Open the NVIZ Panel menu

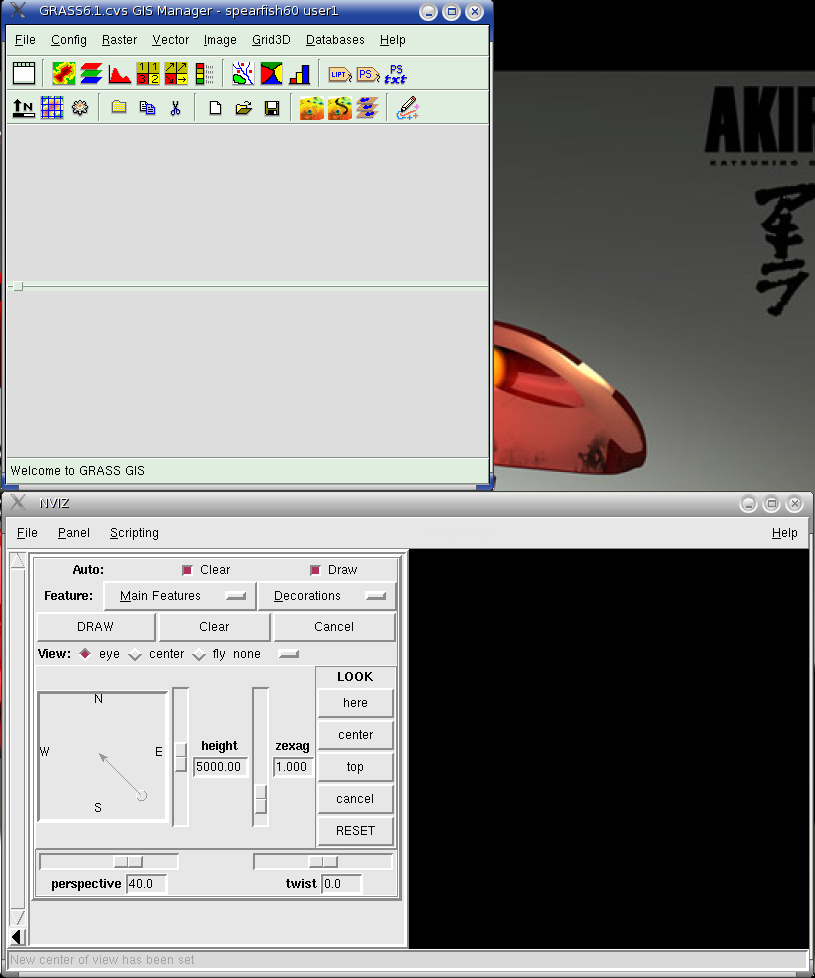tap(74, 533)
